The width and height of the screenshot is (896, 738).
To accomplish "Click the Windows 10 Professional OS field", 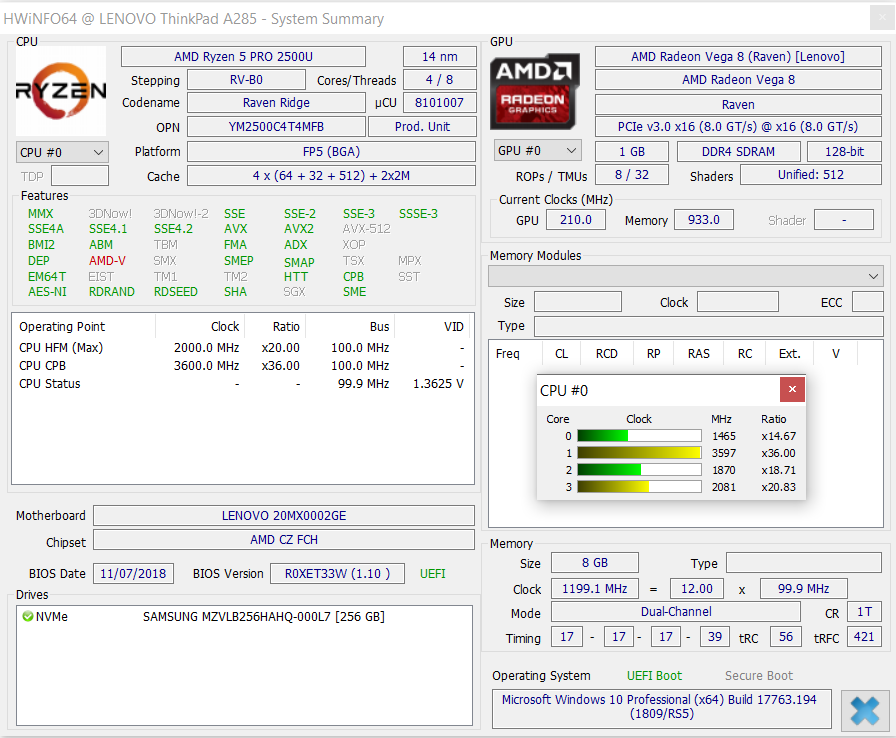I will click(661, 707).
